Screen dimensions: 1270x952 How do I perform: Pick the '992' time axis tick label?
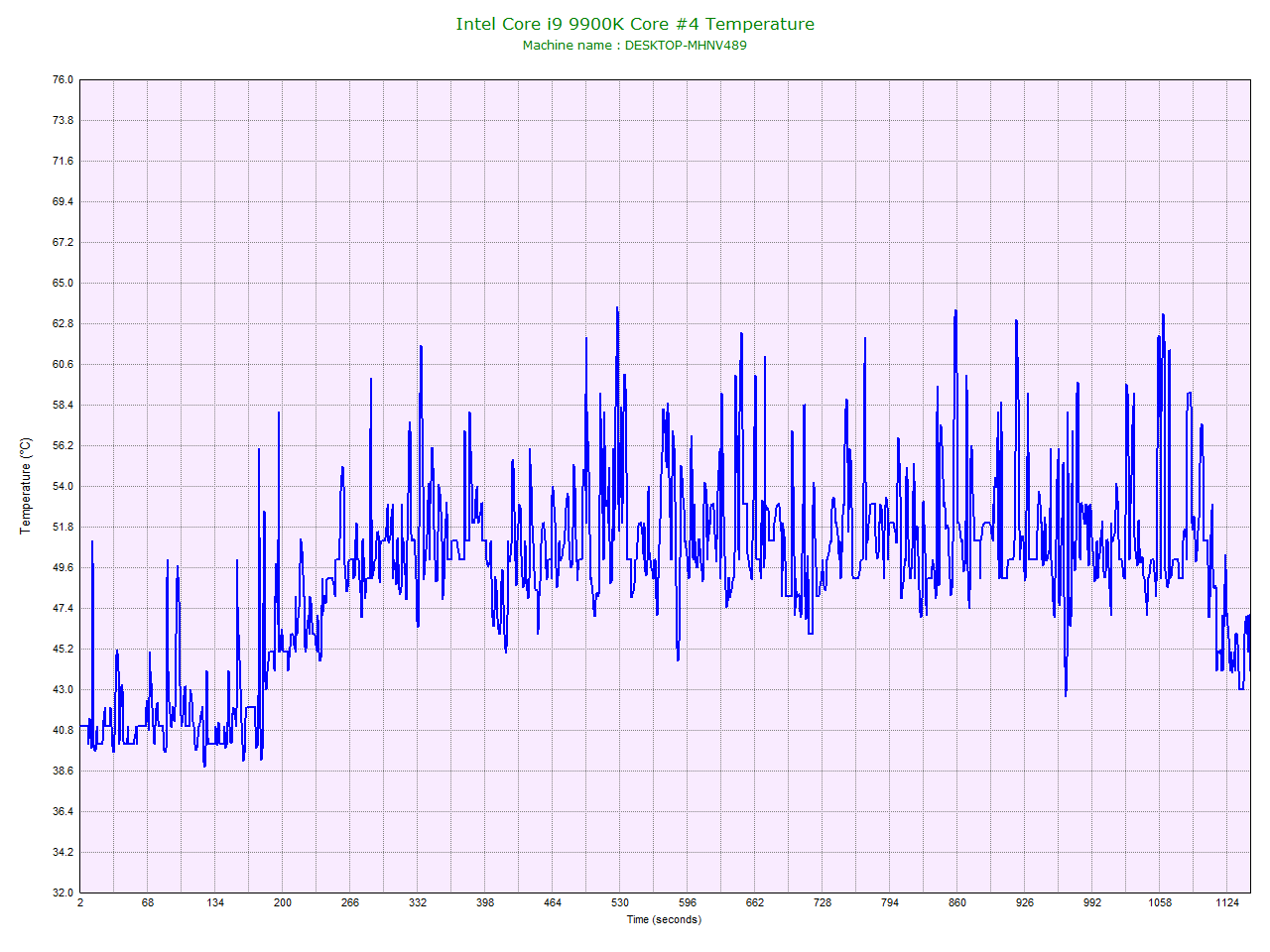tap(1092, 902)
